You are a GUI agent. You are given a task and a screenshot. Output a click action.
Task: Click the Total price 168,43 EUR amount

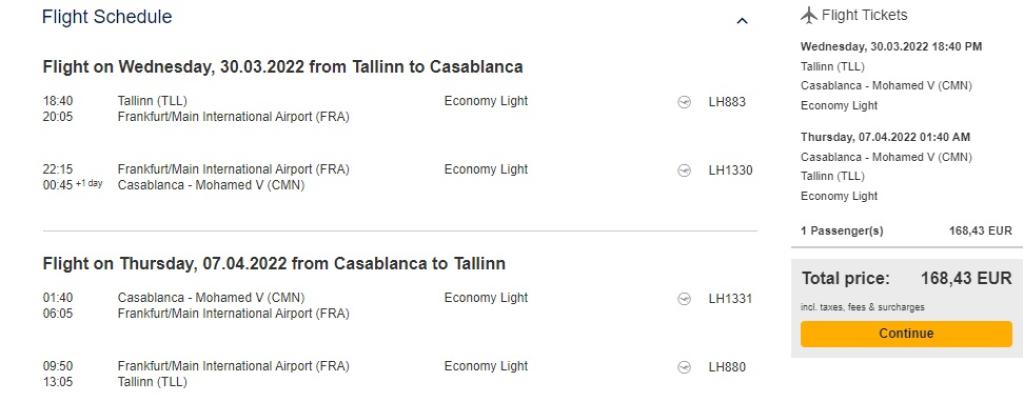964,279
